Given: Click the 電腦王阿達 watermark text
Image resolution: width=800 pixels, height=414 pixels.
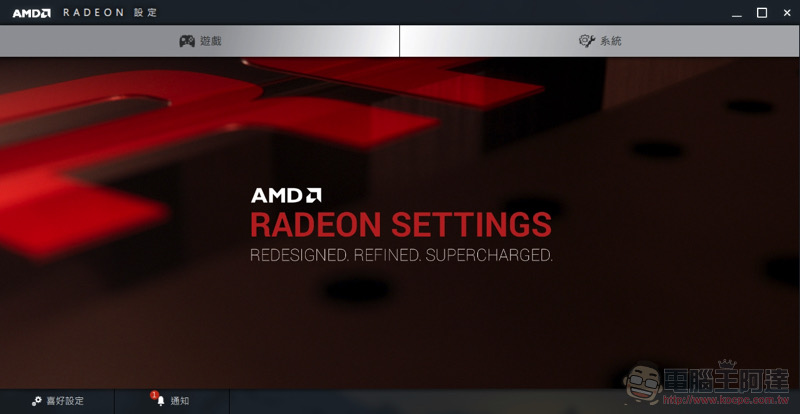Looking at the screenshot, I should [730, 379].
